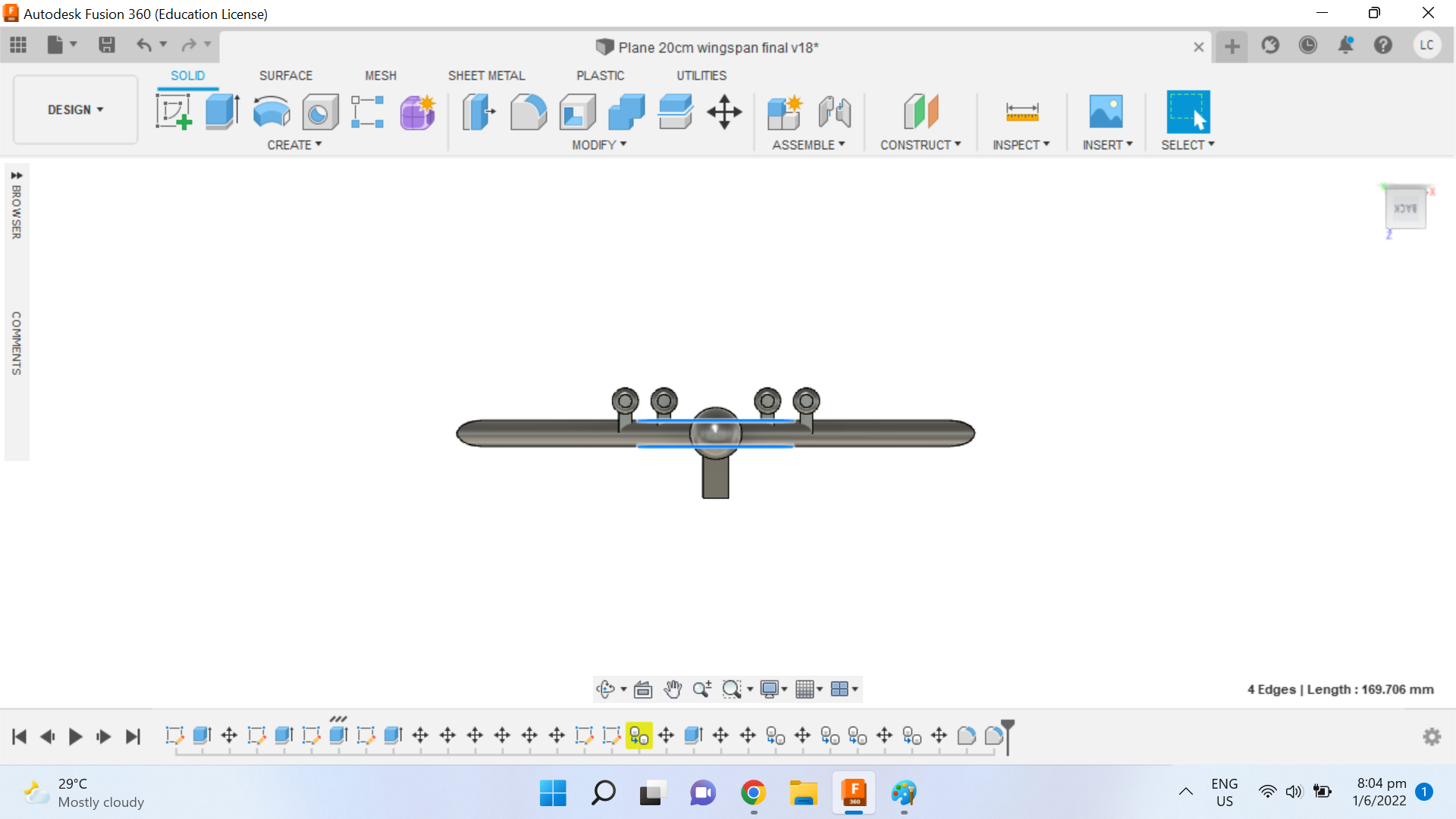Open the Measure tool under Inspect
This screenshot has width=1456, height=819.
(1021, 111)
